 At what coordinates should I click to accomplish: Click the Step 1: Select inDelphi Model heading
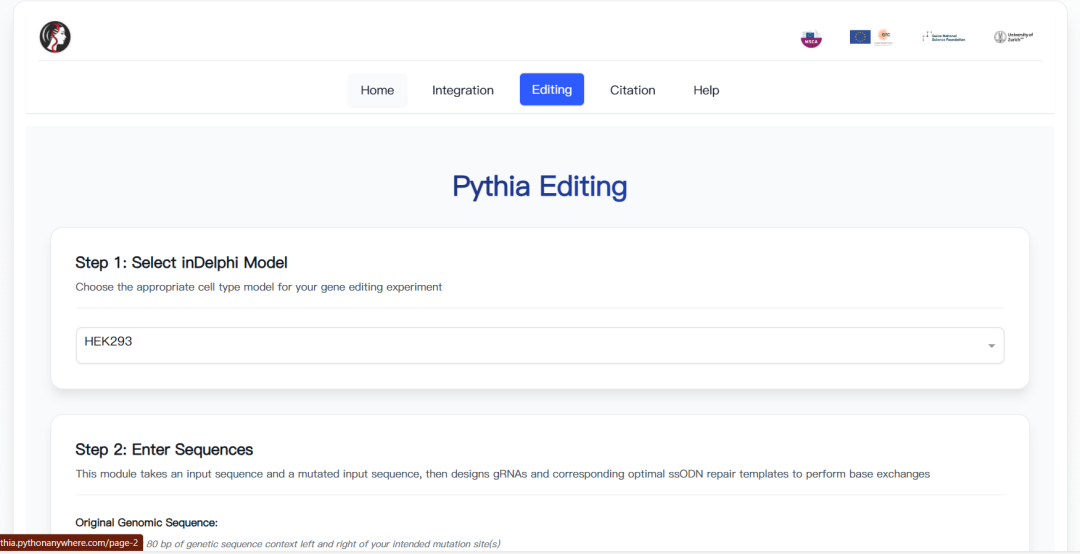click(181, 263)
